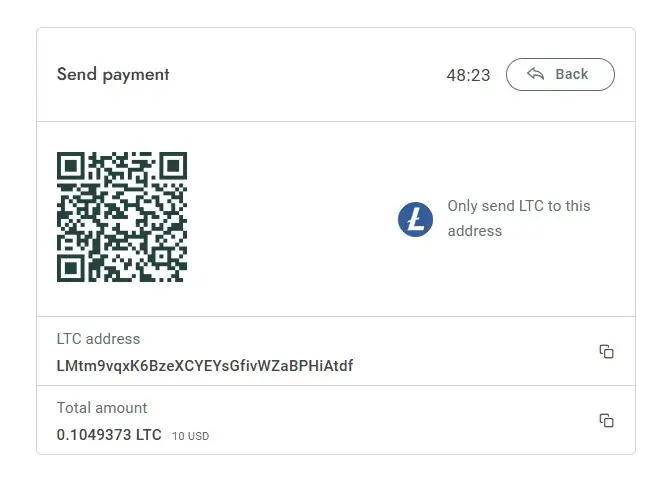
Task: Copy the total amount with copy icon
Action: pyautogui.click(x=606, y=420)
